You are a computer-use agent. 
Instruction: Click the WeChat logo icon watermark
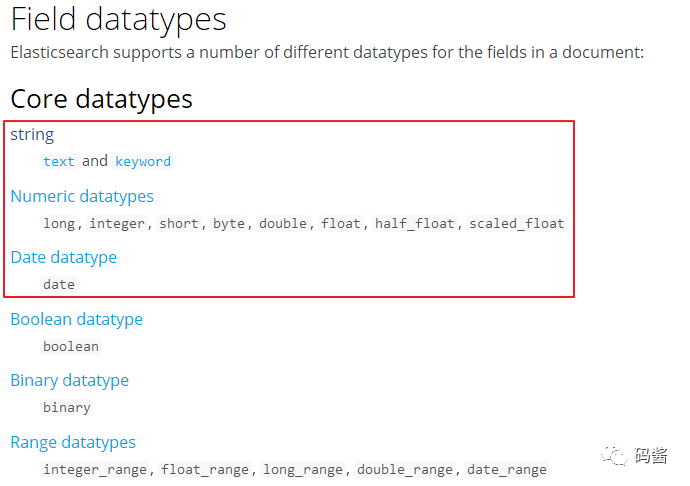(x=613, y=454)
